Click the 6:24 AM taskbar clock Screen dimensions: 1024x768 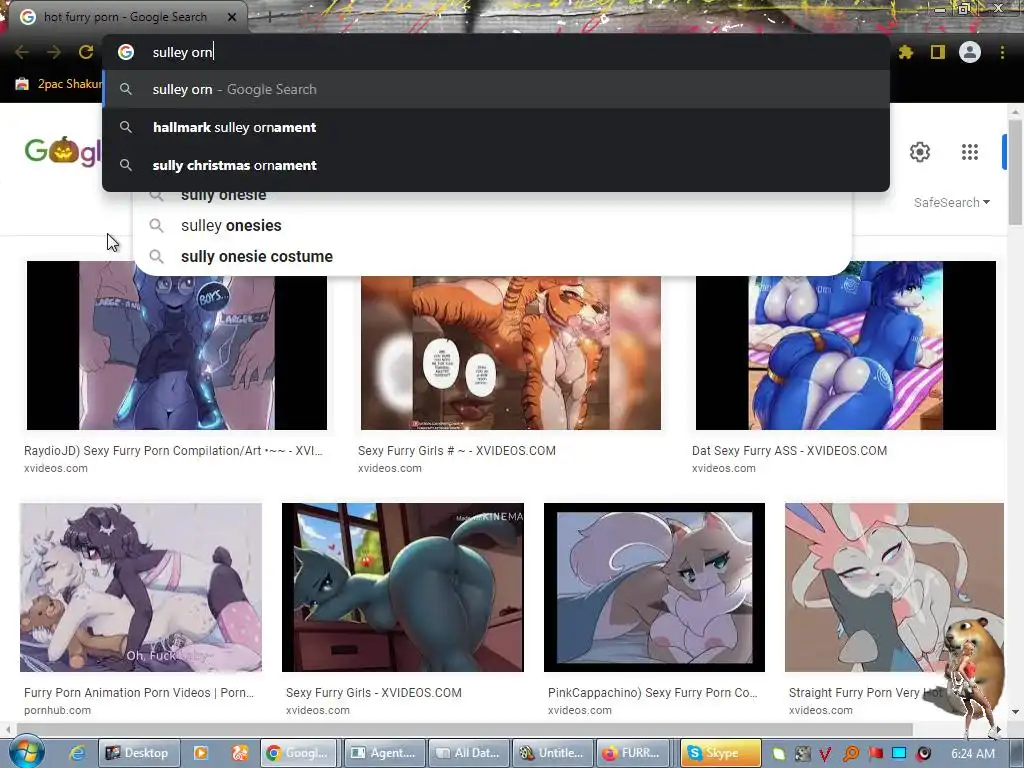(973, 754)
